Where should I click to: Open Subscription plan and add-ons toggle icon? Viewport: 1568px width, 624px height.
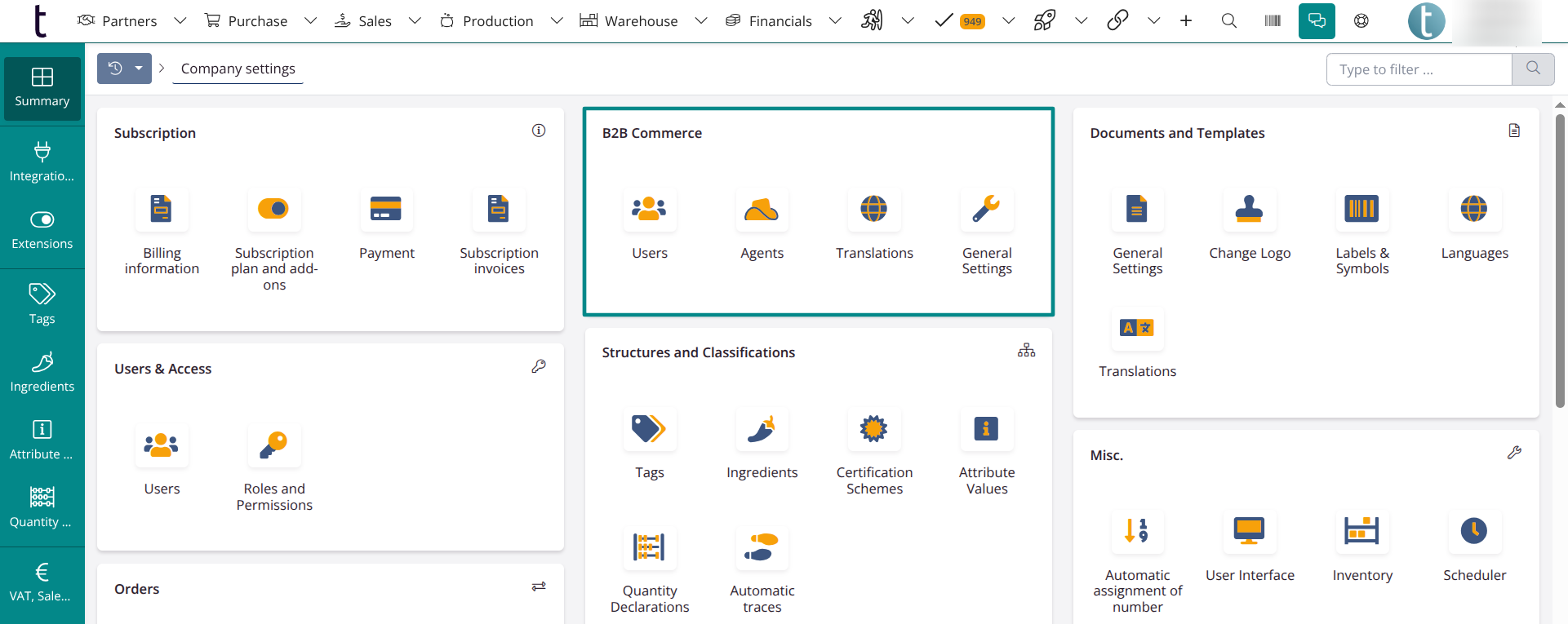[274, 210]
